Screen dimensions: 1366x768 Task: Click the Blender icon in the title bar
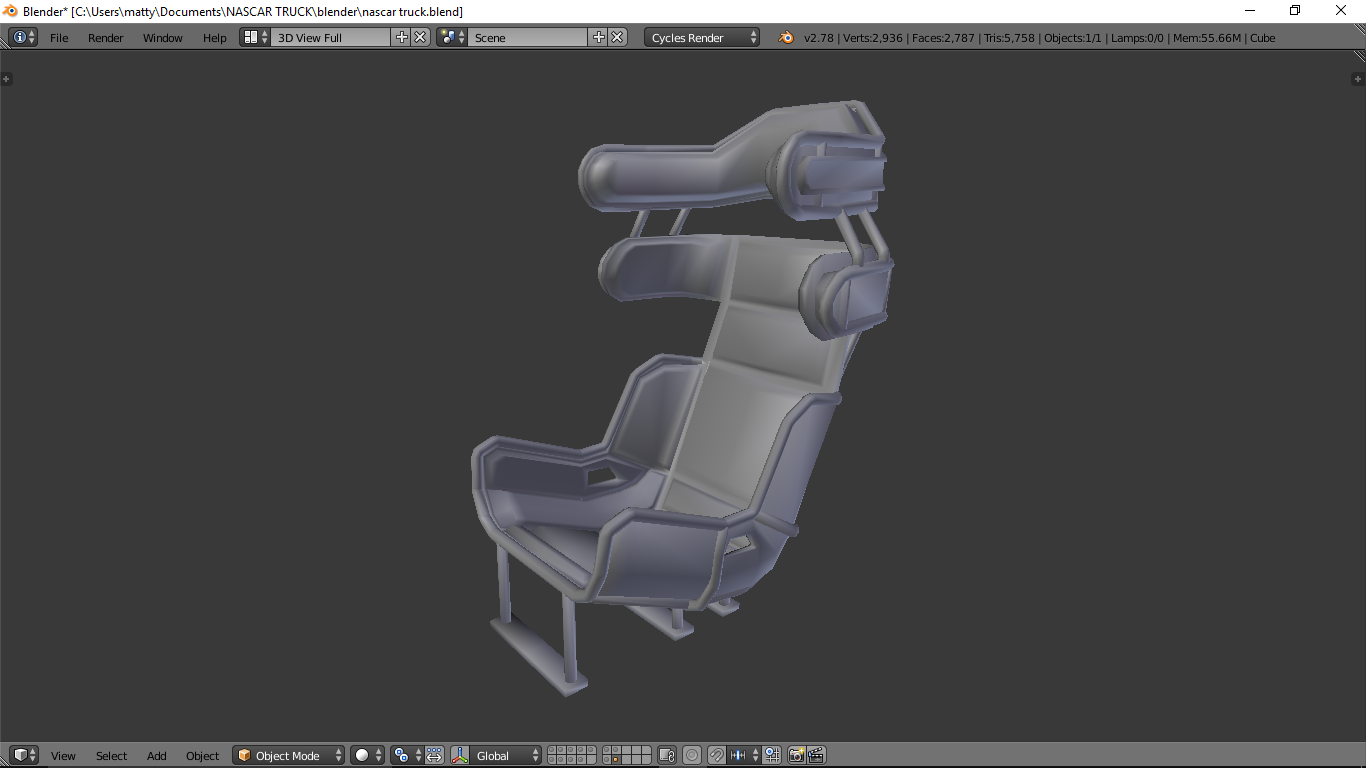pos(11,11)
